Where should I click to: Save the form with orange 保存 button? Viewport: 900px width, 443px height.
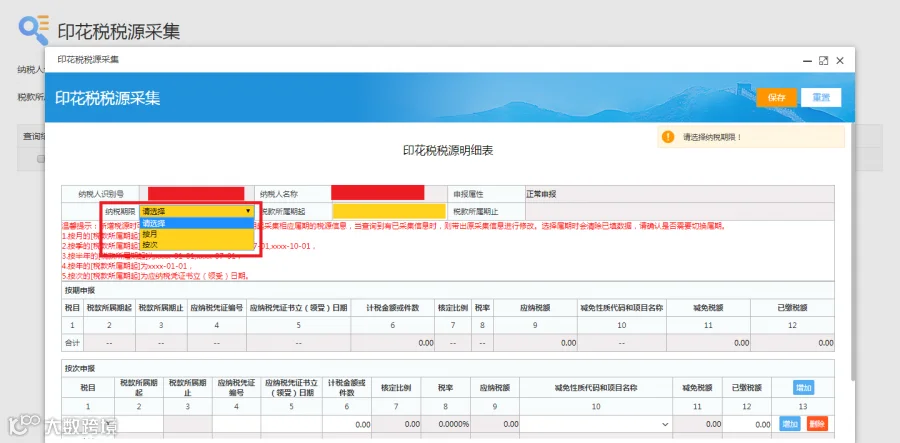coord(777,98)
